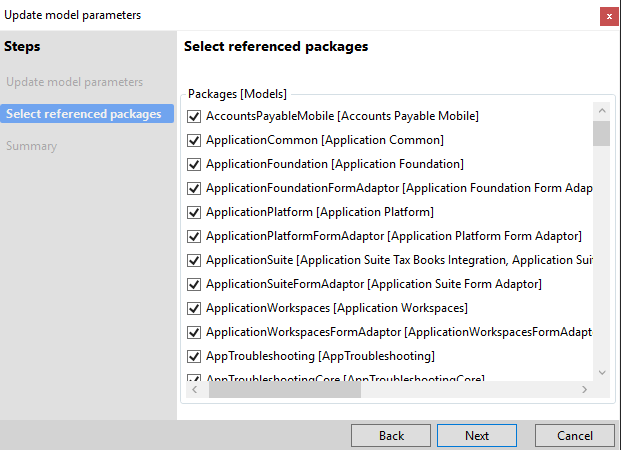Image resolution: width=621 pixels, height=450 pixels.
Task: Toggle the ApplicationCommon package checkbox
Action: point(194,141)
